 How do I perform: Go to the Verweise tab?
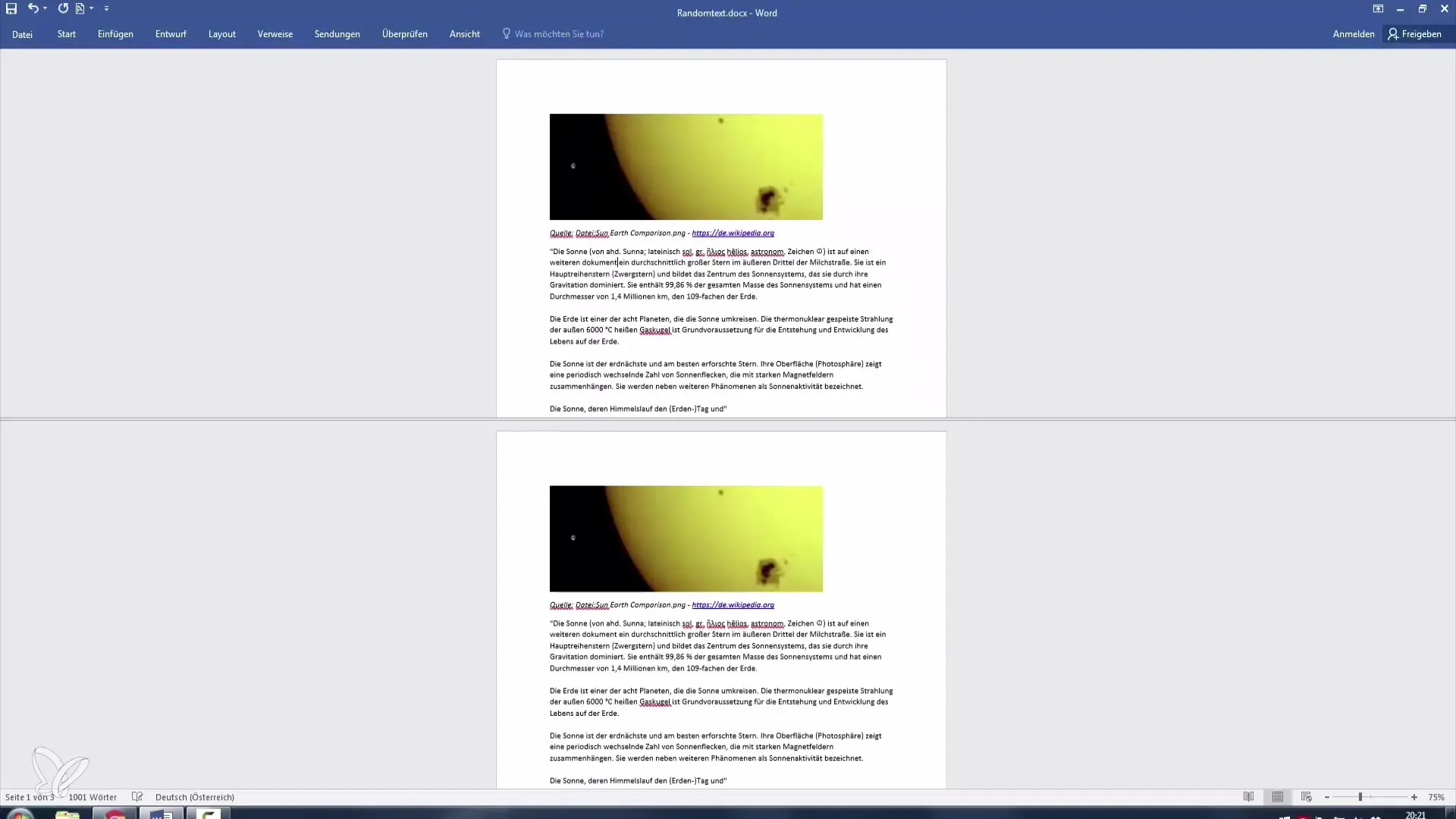[275, 34]
